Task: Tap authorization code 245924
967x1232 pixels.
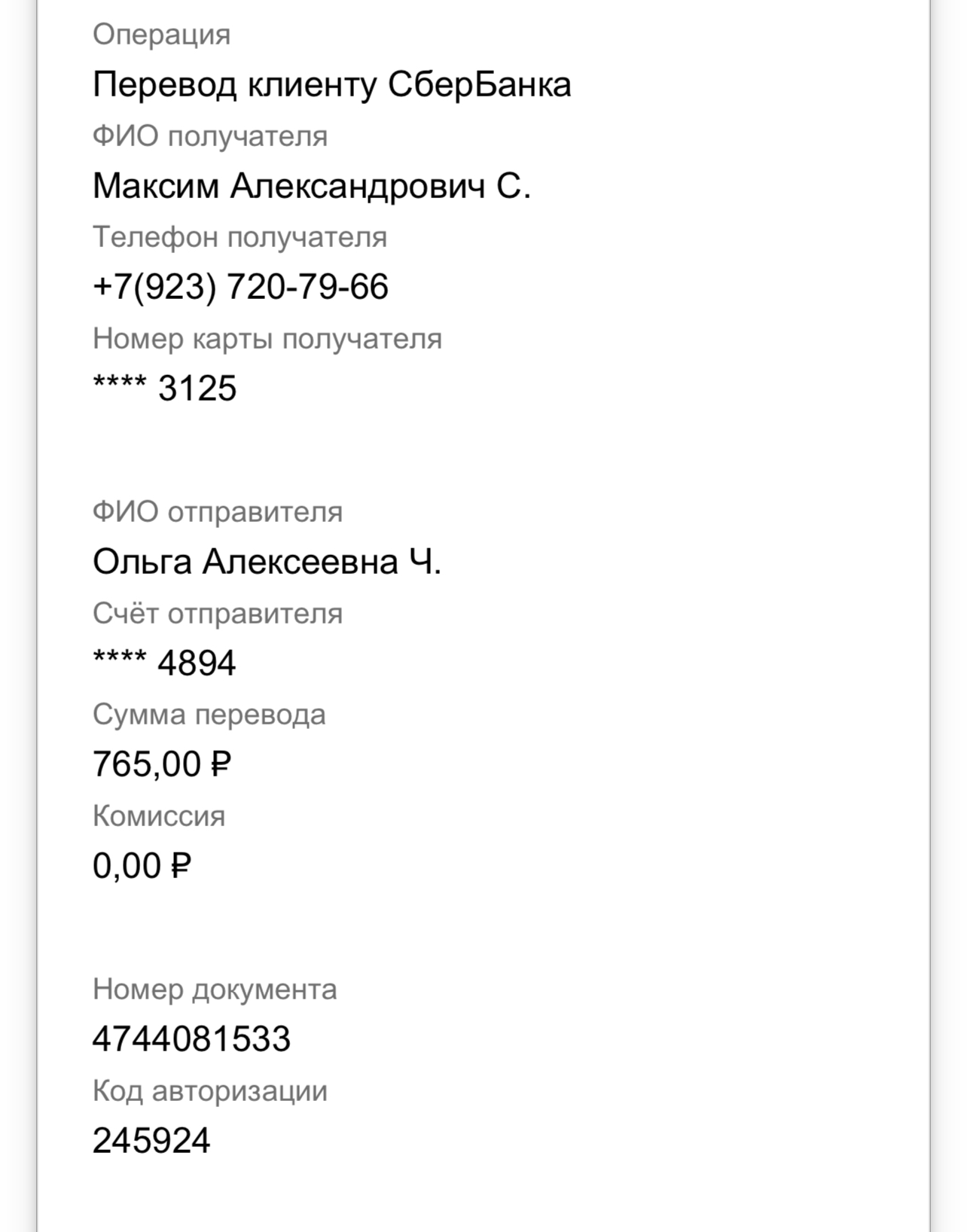Action: (x=151, y=1140)
